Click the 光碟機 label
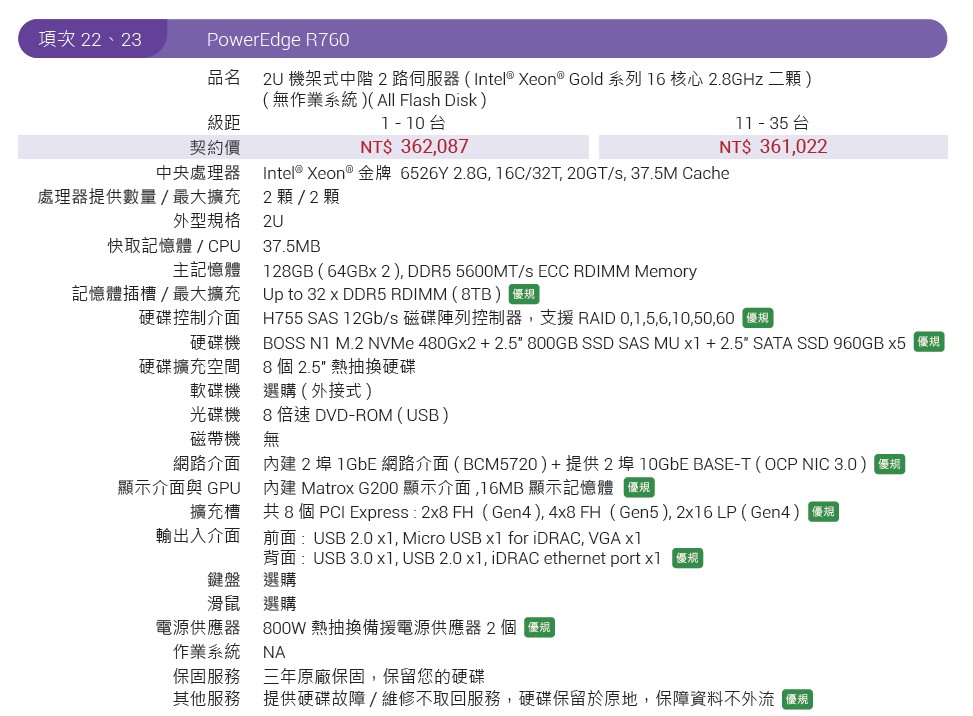Image resolution: width=973 pixels, height=716 pixels. tap(215, 415)
